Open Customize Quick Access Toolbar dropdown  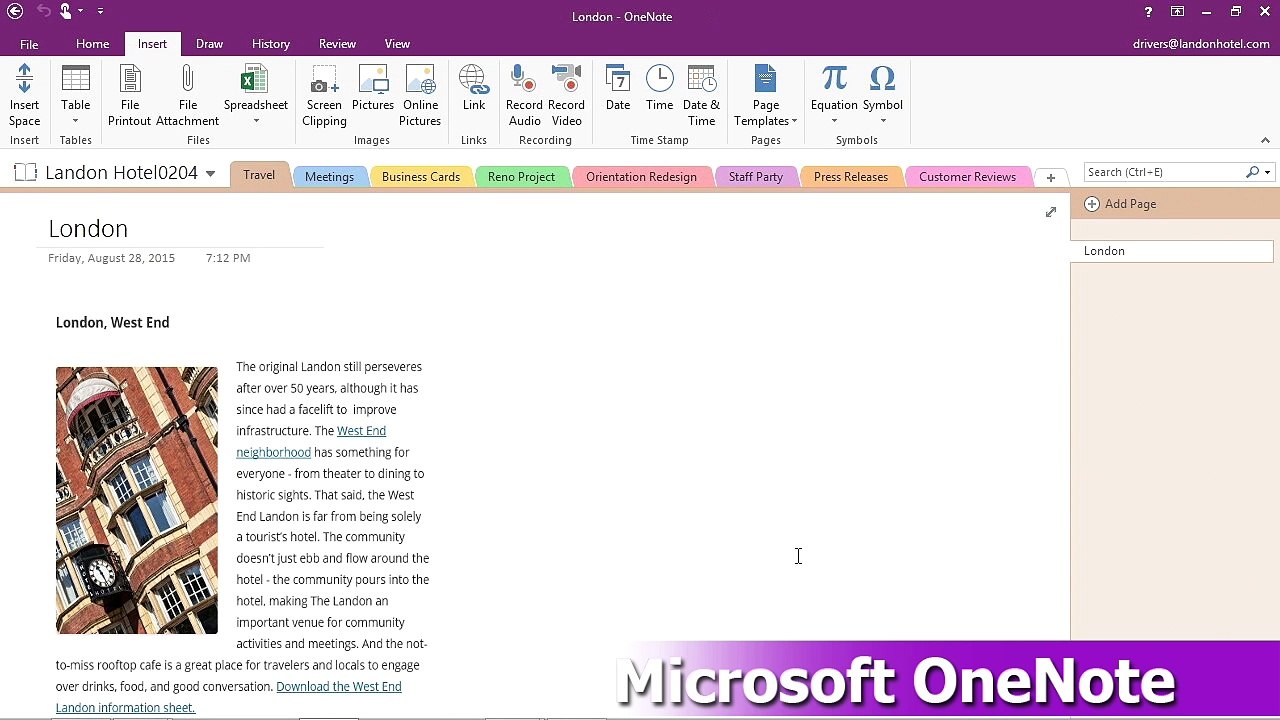[100, 11]
